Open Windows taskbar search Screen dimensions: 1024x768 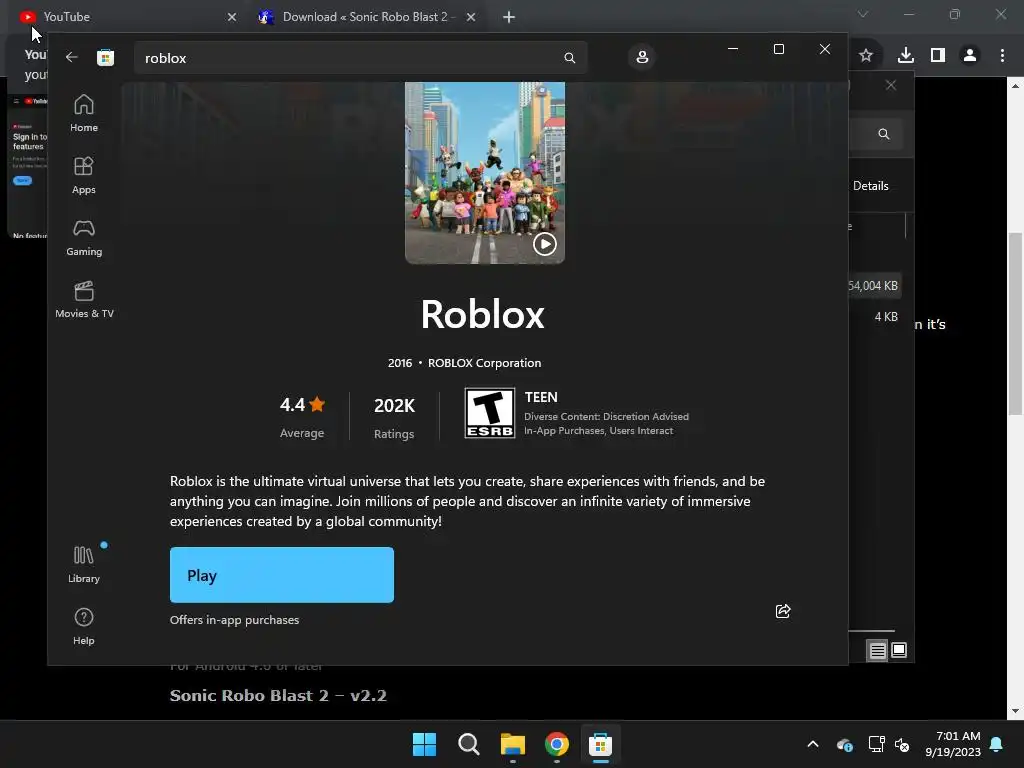point(469,744)
